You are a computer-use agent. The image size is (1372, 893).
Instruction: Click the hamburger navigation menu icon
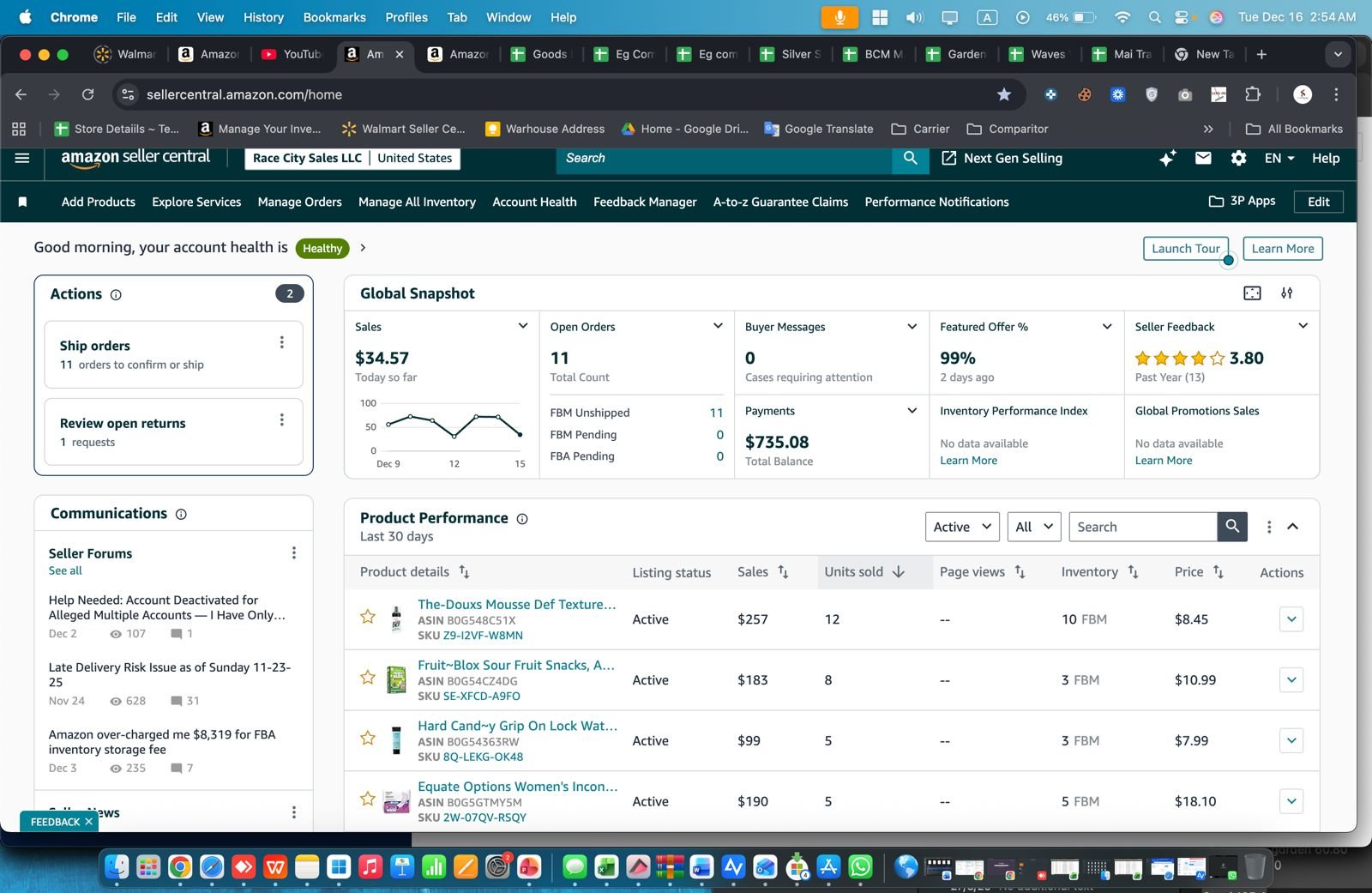(x=22, y=158)
